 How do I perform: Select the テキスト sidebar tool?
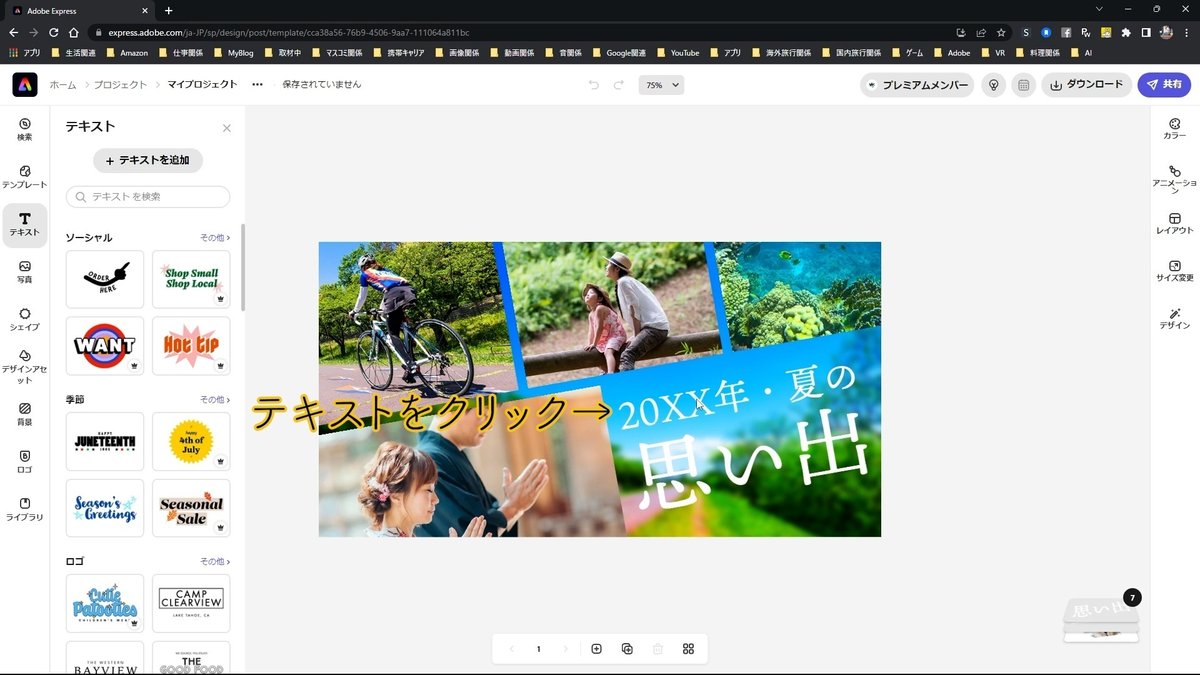[x=25, y=225]
